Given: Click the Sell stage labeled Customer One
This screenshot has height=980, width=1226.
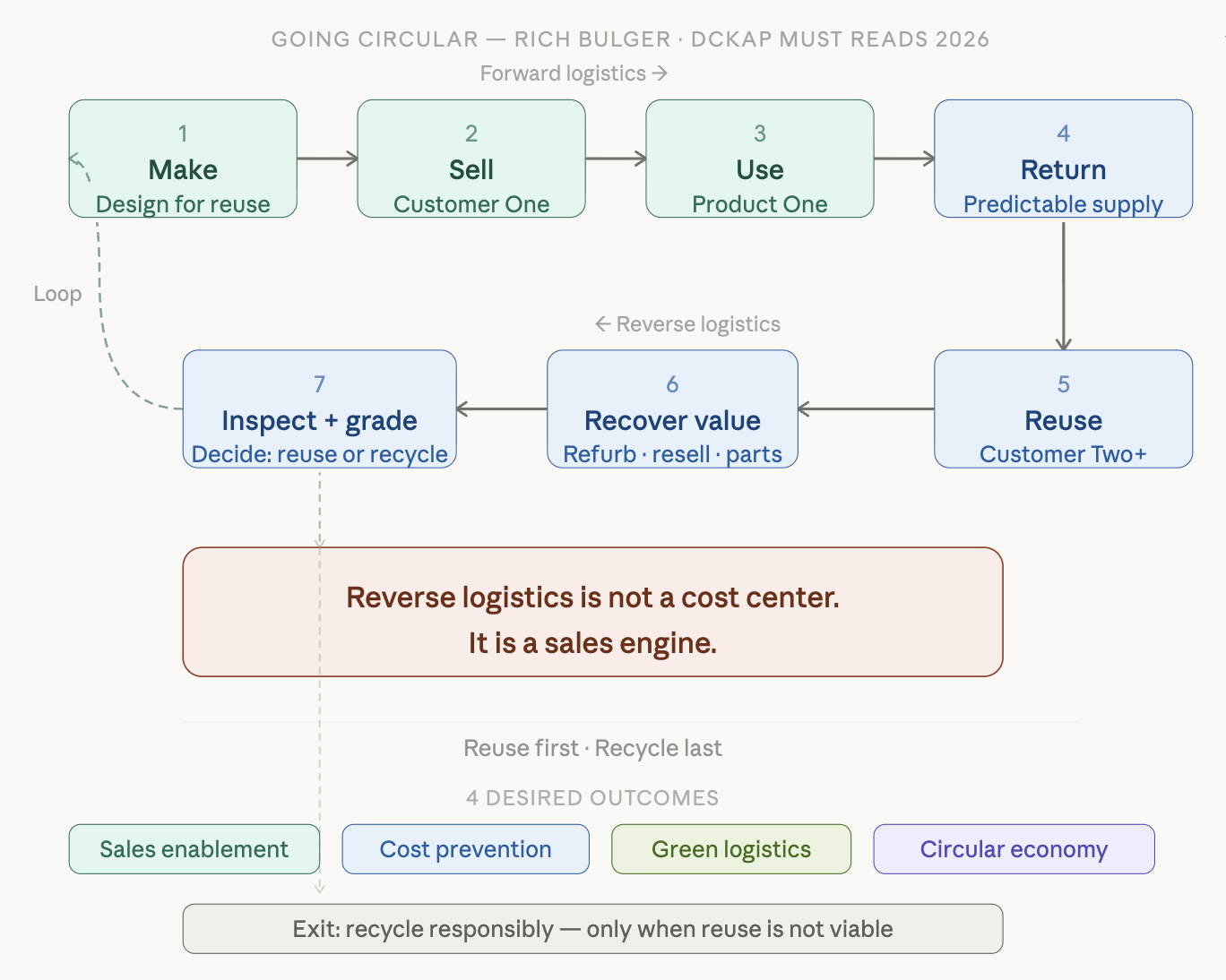Looking at the screenshot, I should click(x=471, y=159).
